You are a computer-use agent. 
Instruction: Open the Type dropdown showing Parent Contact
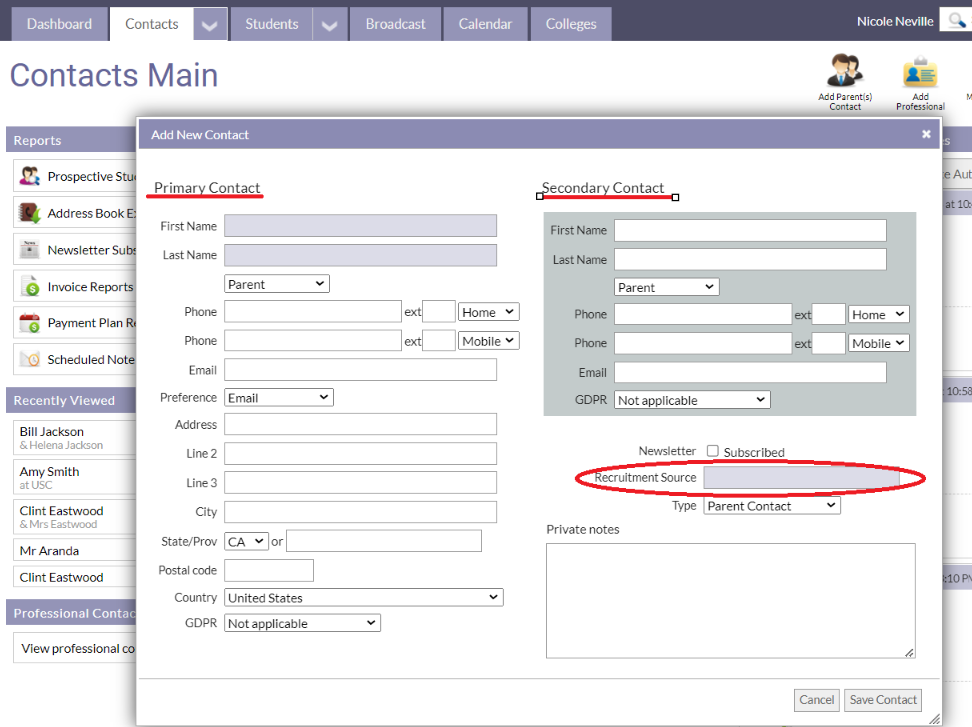(x=772, y=506)
